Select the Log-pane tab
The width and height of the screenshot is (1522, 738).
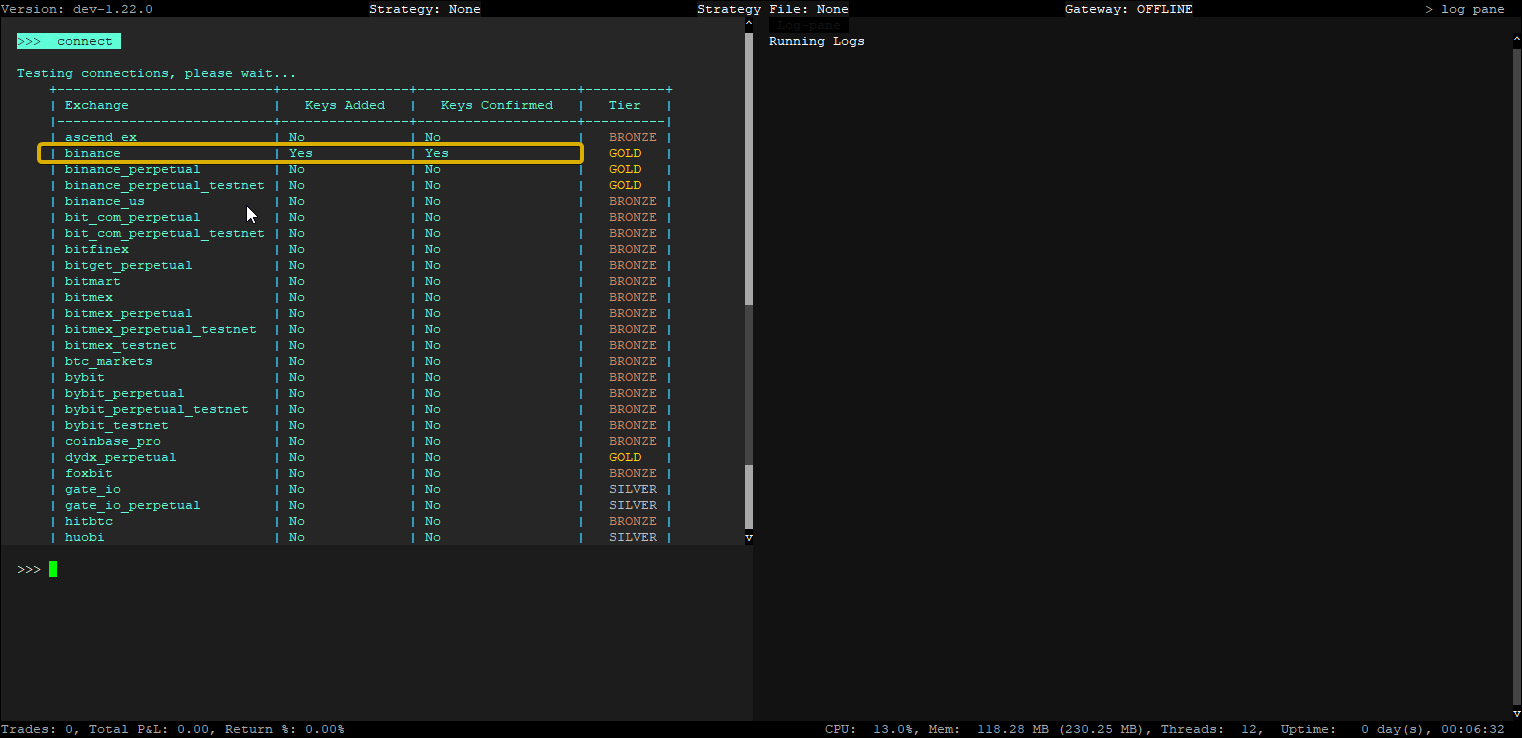[x=809, y=24]
